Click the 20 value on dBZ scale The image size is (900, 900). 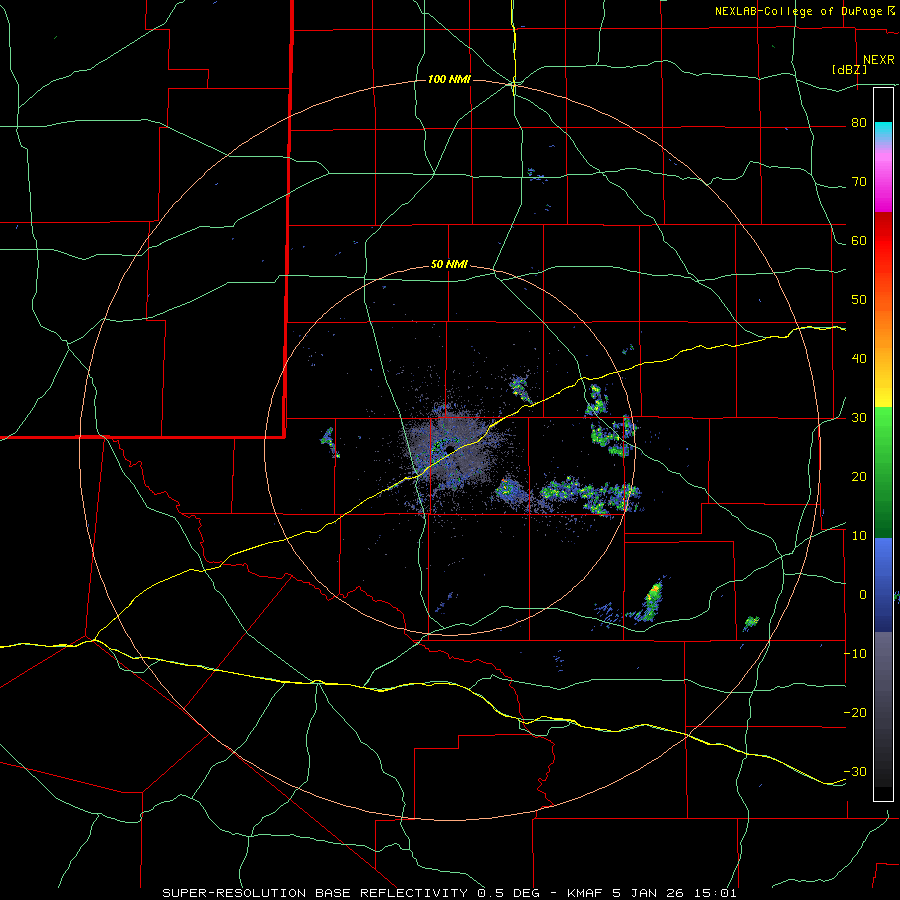click(859, 477)
